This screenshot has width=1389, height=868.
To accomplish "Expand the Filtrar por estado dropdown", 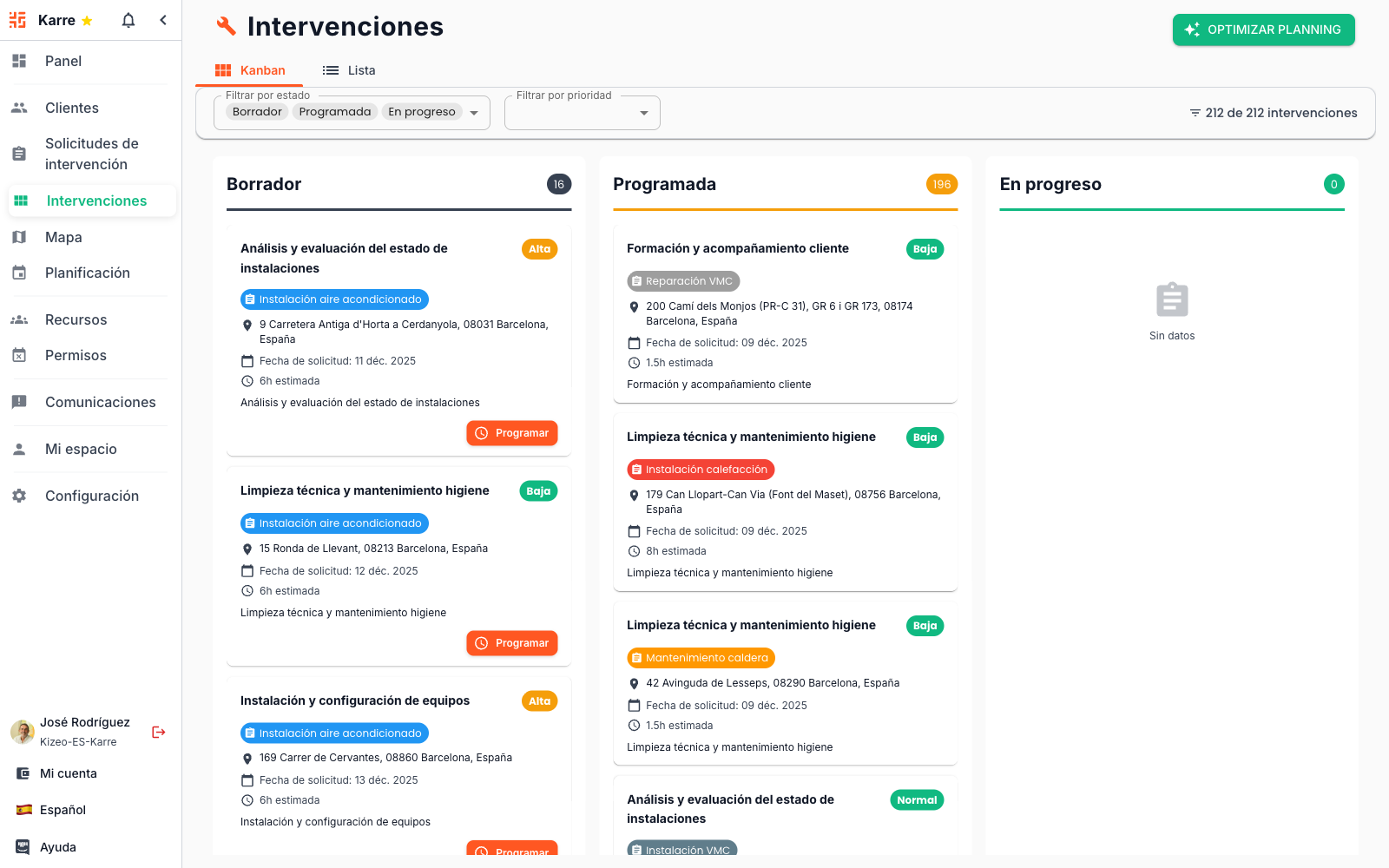I will pos(474,112).
